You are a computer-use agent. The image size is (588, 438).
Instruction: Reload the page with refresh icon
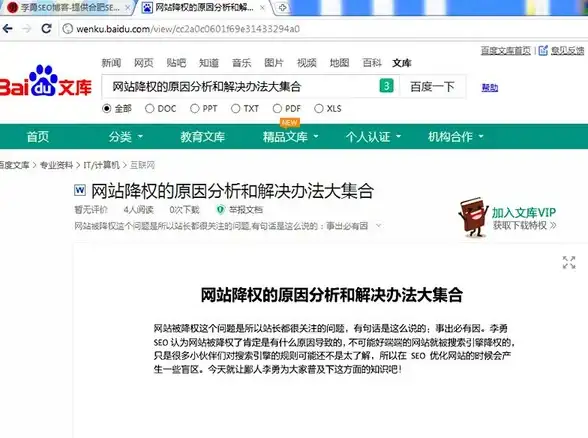click(46, 28)
